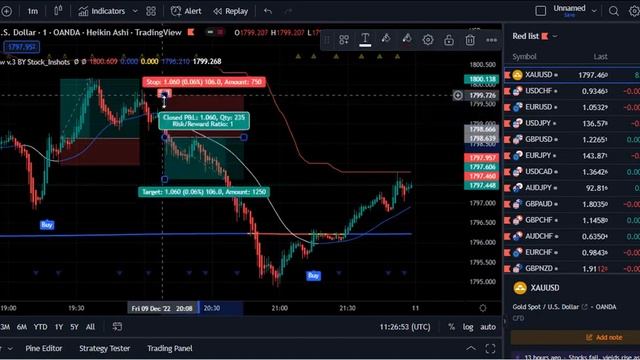Open chart settings gear in top bar
This screenshot has height=360, width=640.
(634, 11)
